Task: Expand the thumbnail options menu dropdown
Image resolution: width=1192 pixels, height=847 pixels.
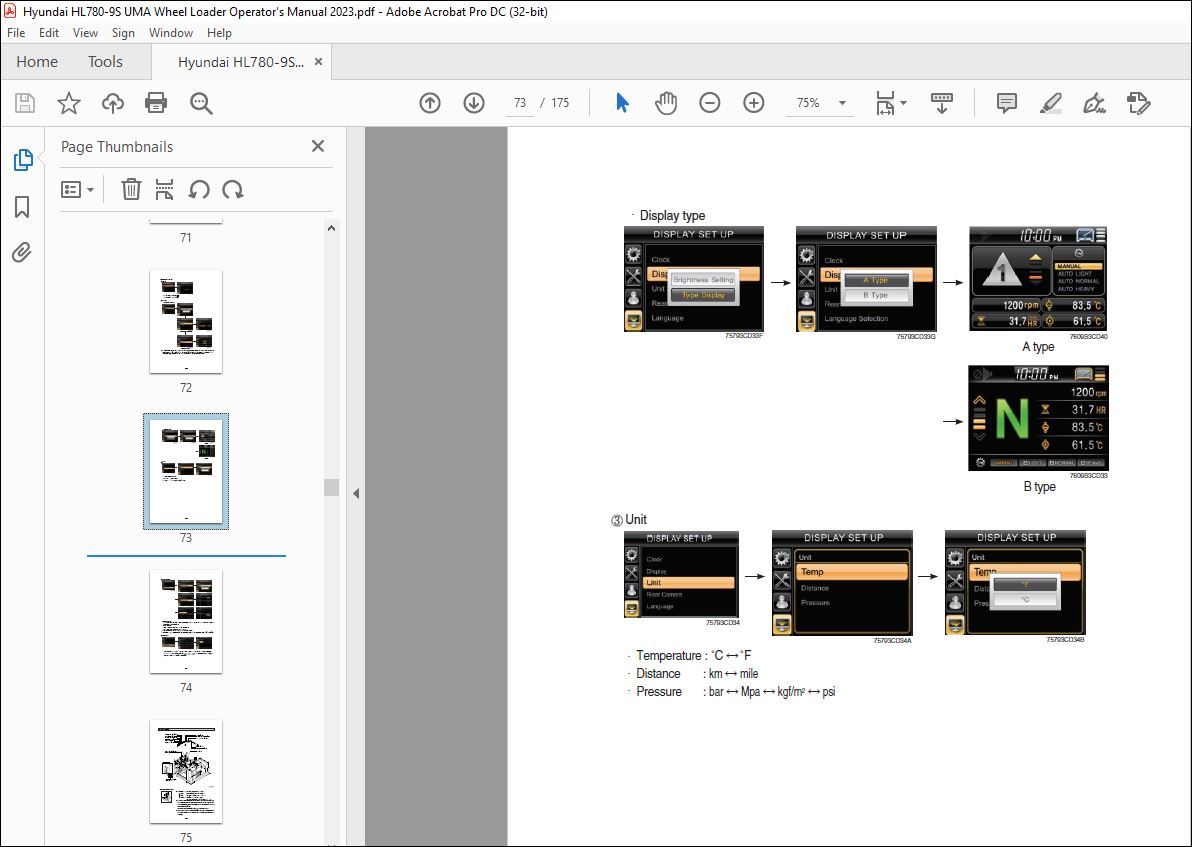Action: click(78, 190)
